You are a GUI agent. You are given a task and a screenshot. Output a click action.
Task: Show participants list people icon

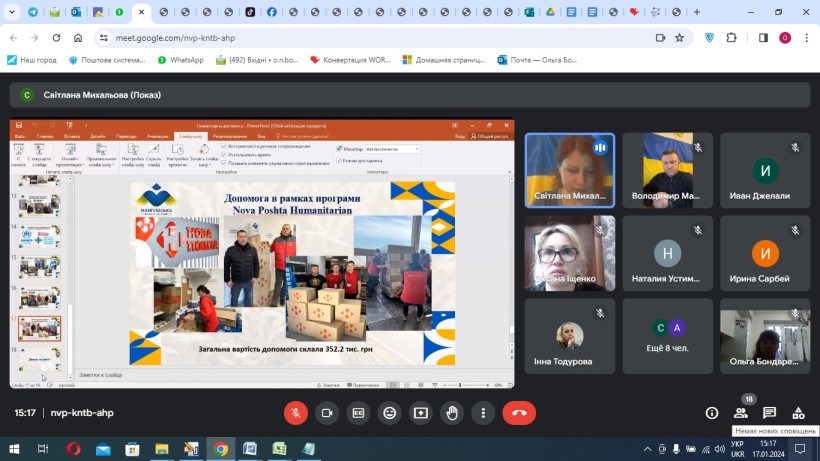pyautogui.click(x=741, y=413)
